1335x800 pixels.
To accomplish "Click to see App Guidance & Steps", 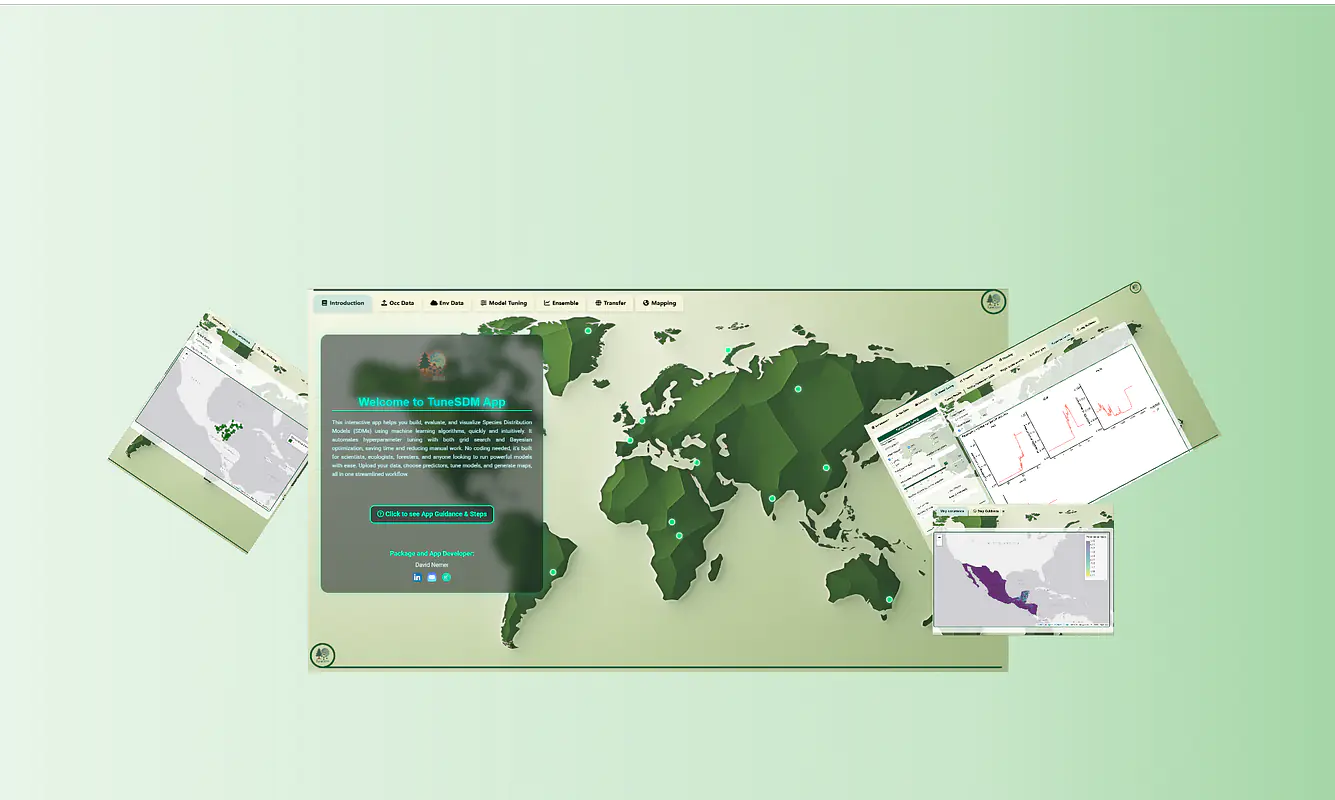I will coord(432,514).
